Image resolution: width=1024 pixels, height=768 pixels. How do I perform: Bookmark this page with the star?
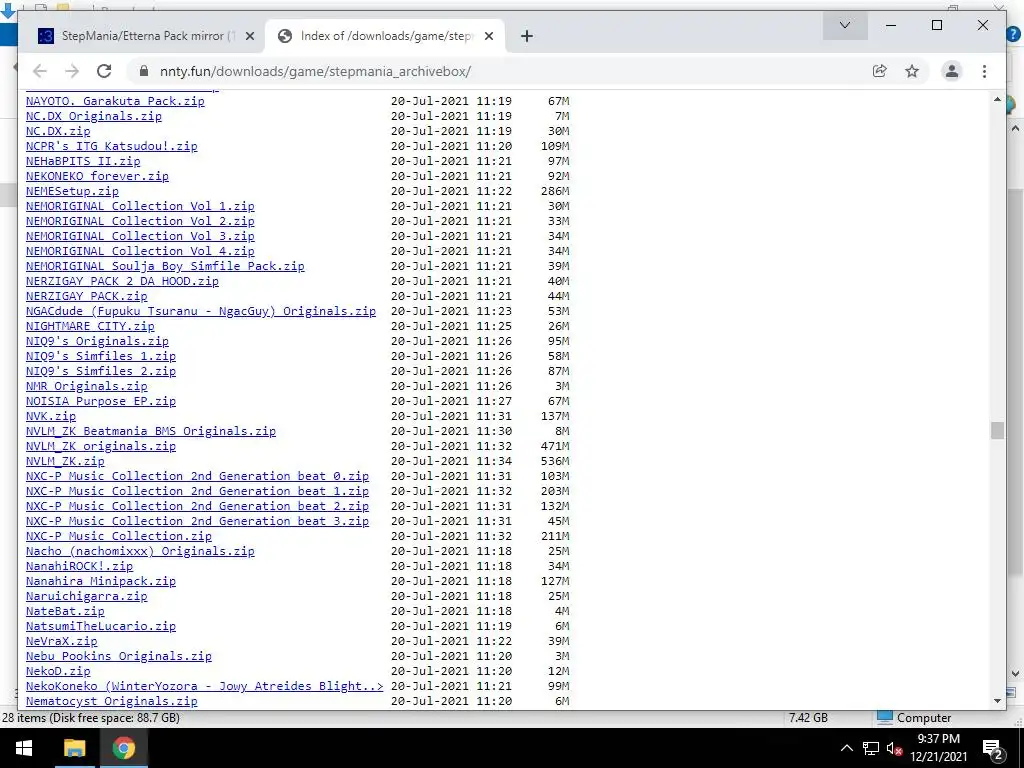[x=912, y=71]
